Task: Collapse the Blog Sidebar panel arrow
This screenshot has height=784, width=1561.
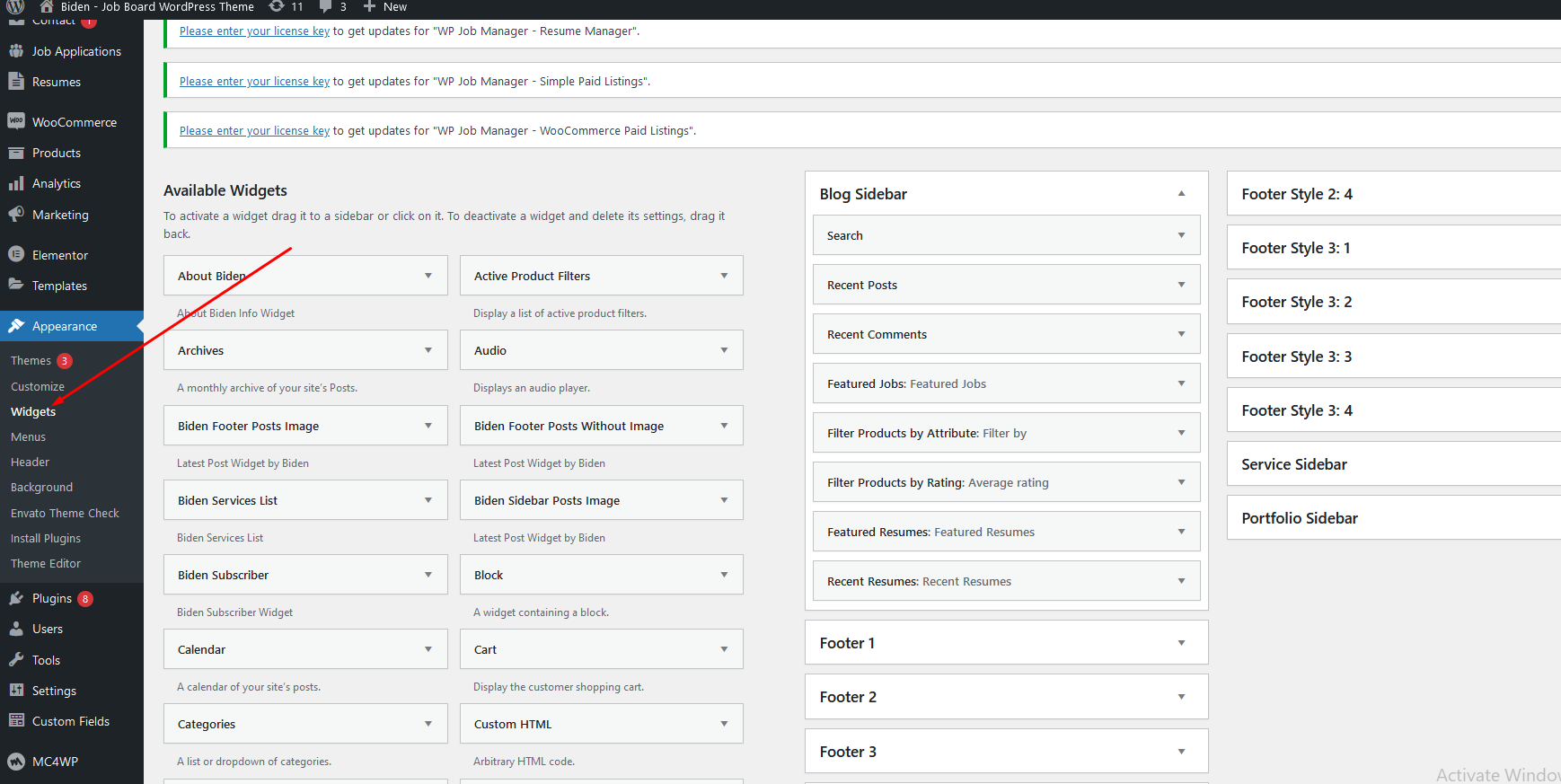Action: pyautogui.click(x=1182, y=194)
